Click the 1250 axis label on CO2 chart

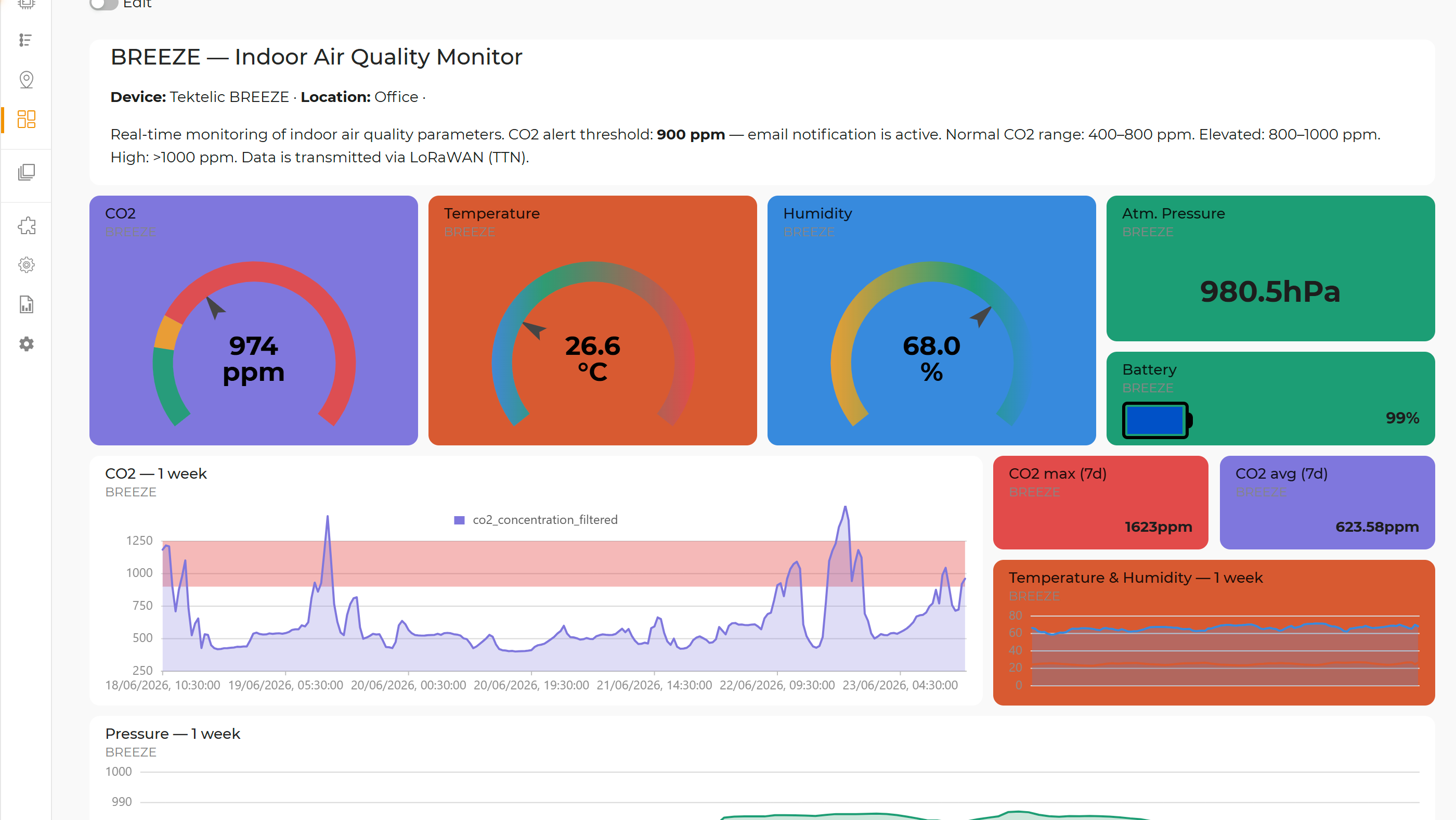pos(139,541)
